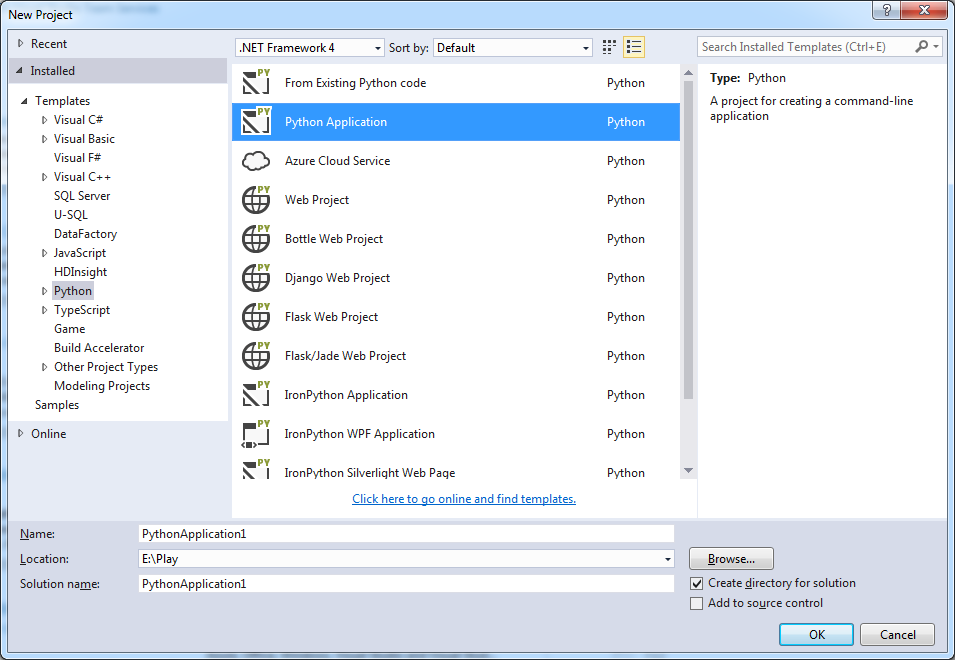
Task: Expand the Visual C++ node
Action: point(44,177)
